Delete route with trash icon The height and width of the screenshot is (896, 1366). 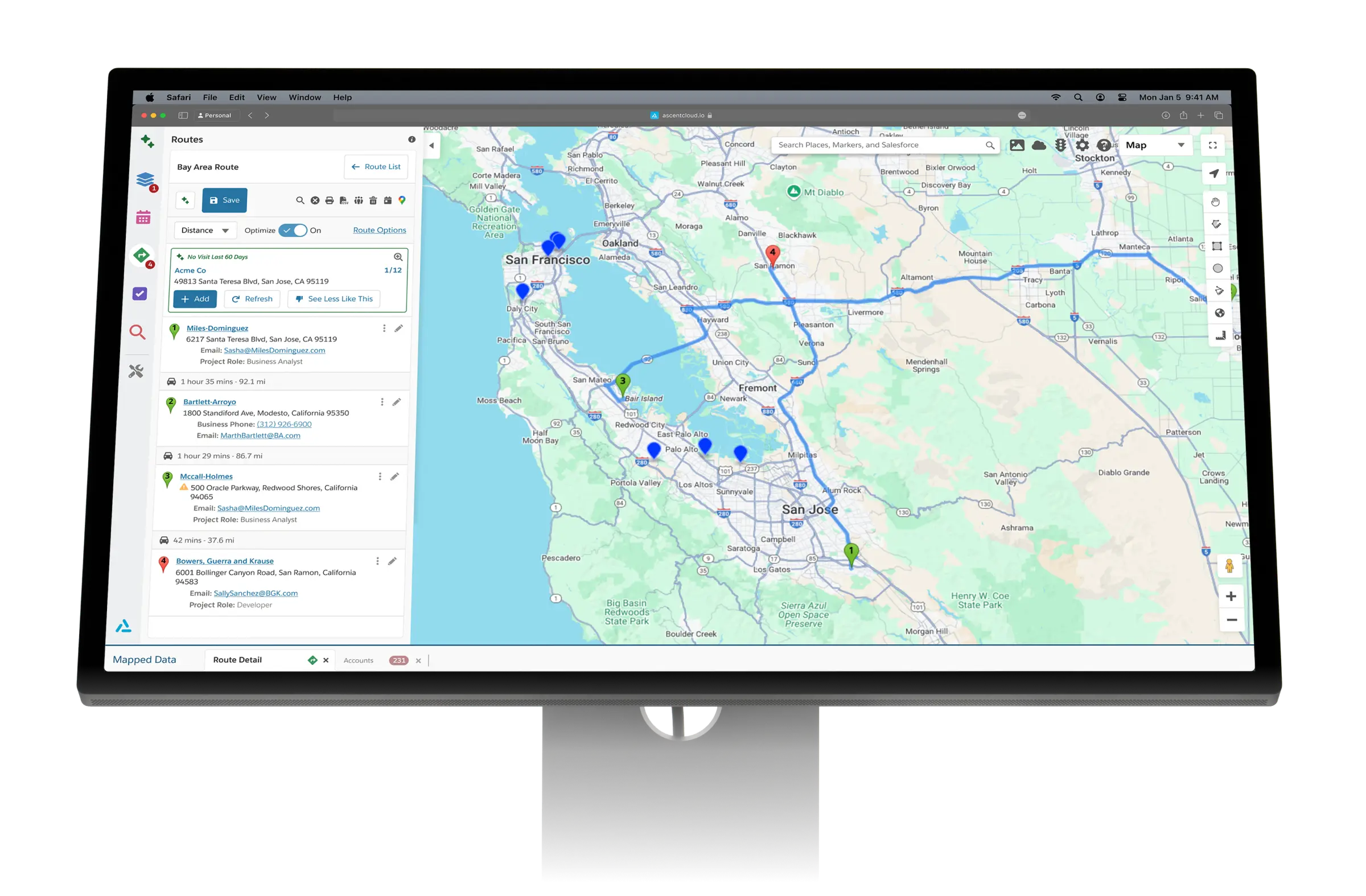coord(373,200)
